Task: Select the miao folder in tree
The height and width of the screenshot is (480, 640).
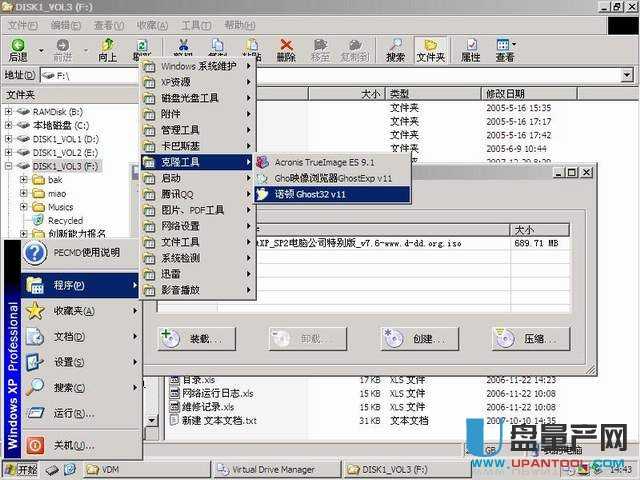Action: pyautogui.click(x=57, y=193)
